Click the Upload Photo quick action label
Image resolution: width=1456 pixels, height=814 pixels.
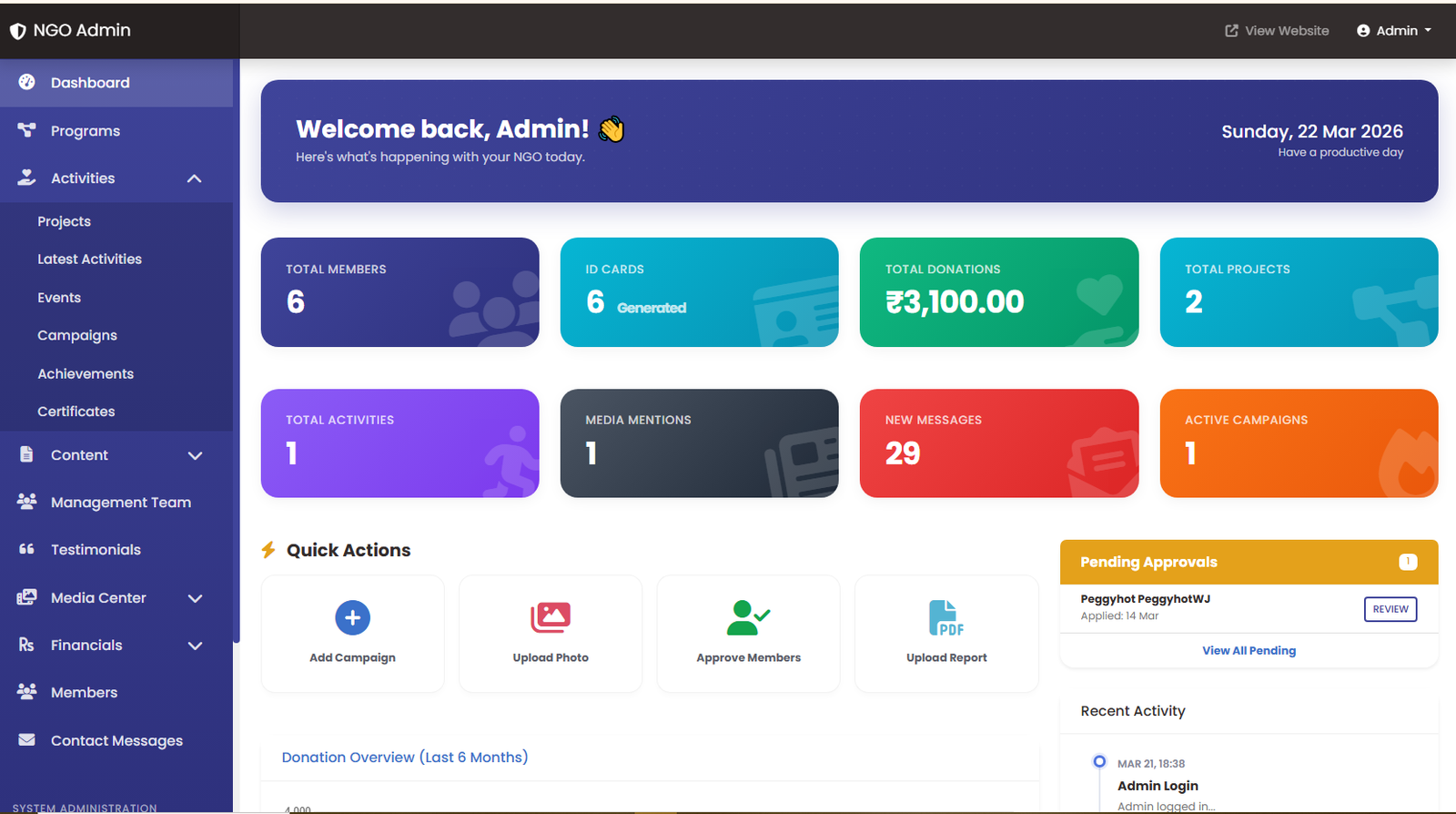551,657
